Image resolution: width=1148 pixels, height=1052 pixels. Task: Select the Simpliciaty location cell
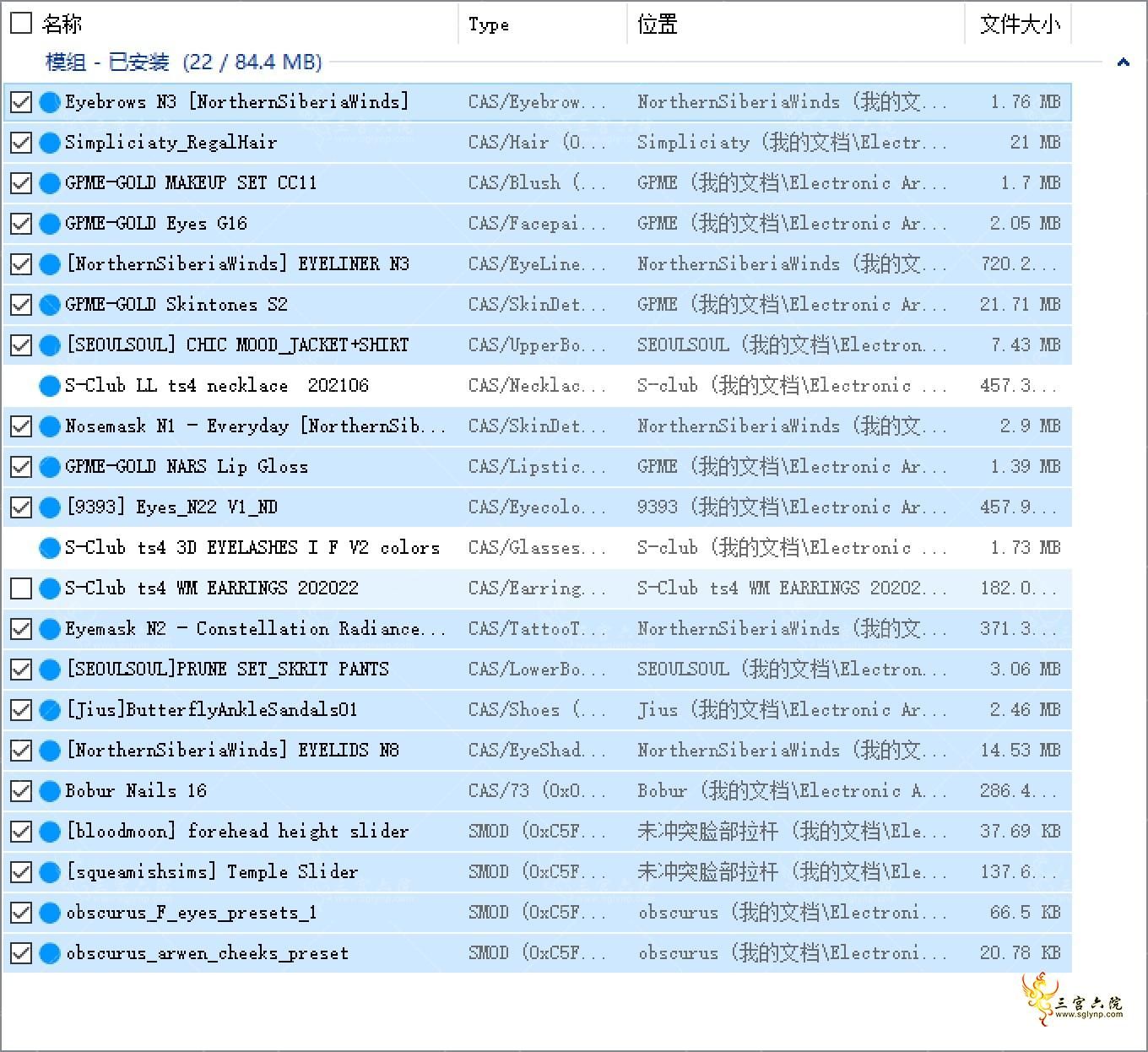click(792, 143)
